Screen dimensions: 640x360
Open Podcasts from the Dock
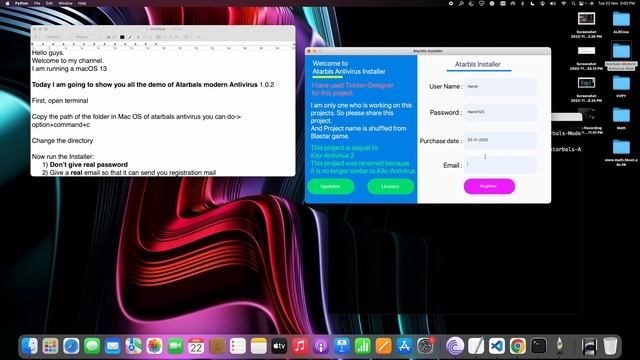(321, 347)
